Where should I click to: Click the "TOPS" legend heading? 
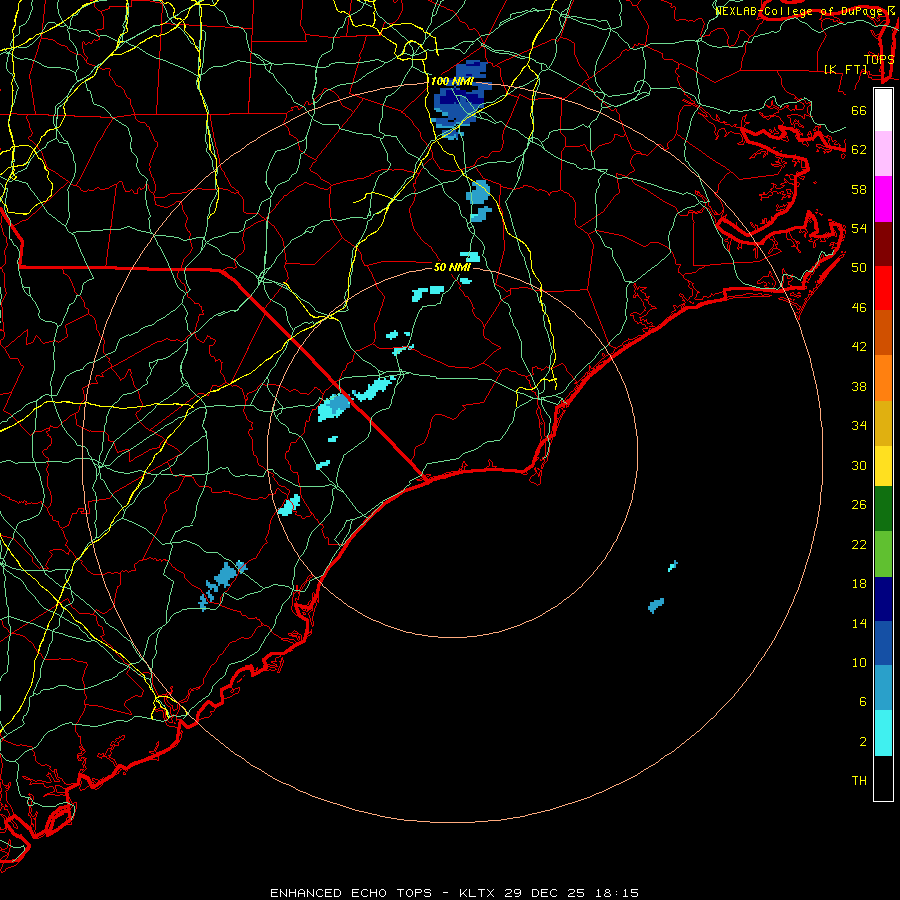click(x=879, y=60)
